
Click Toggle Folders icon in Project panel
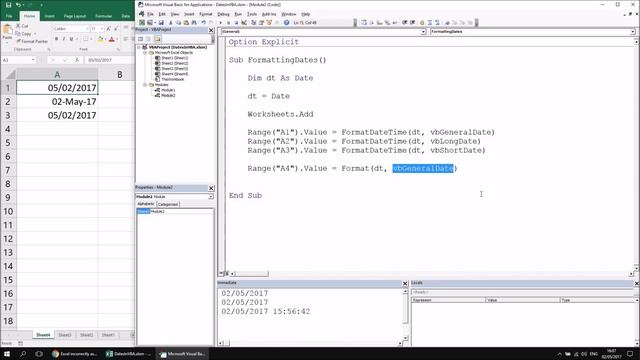(x=158, y=39)
